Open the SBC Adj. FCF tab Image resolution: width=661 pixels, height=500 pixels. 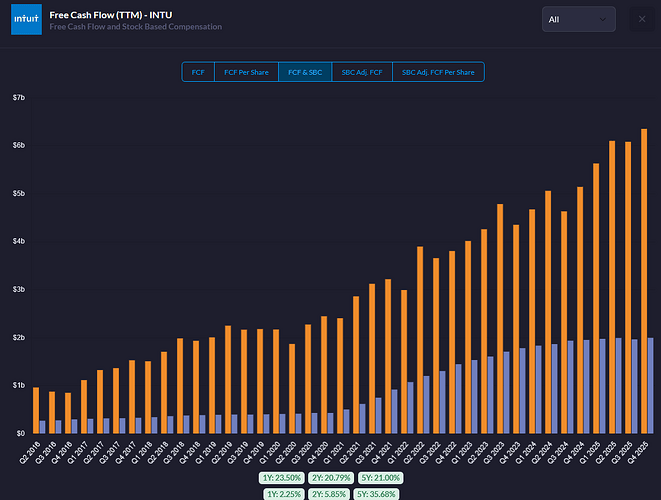(x=362, y=72)
